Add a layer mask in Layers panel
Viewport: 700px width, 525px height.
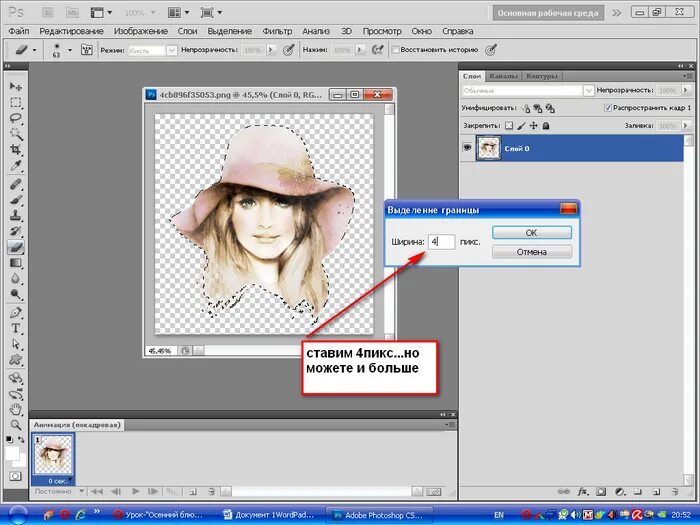pyautogui.click(x=601, y=492)
